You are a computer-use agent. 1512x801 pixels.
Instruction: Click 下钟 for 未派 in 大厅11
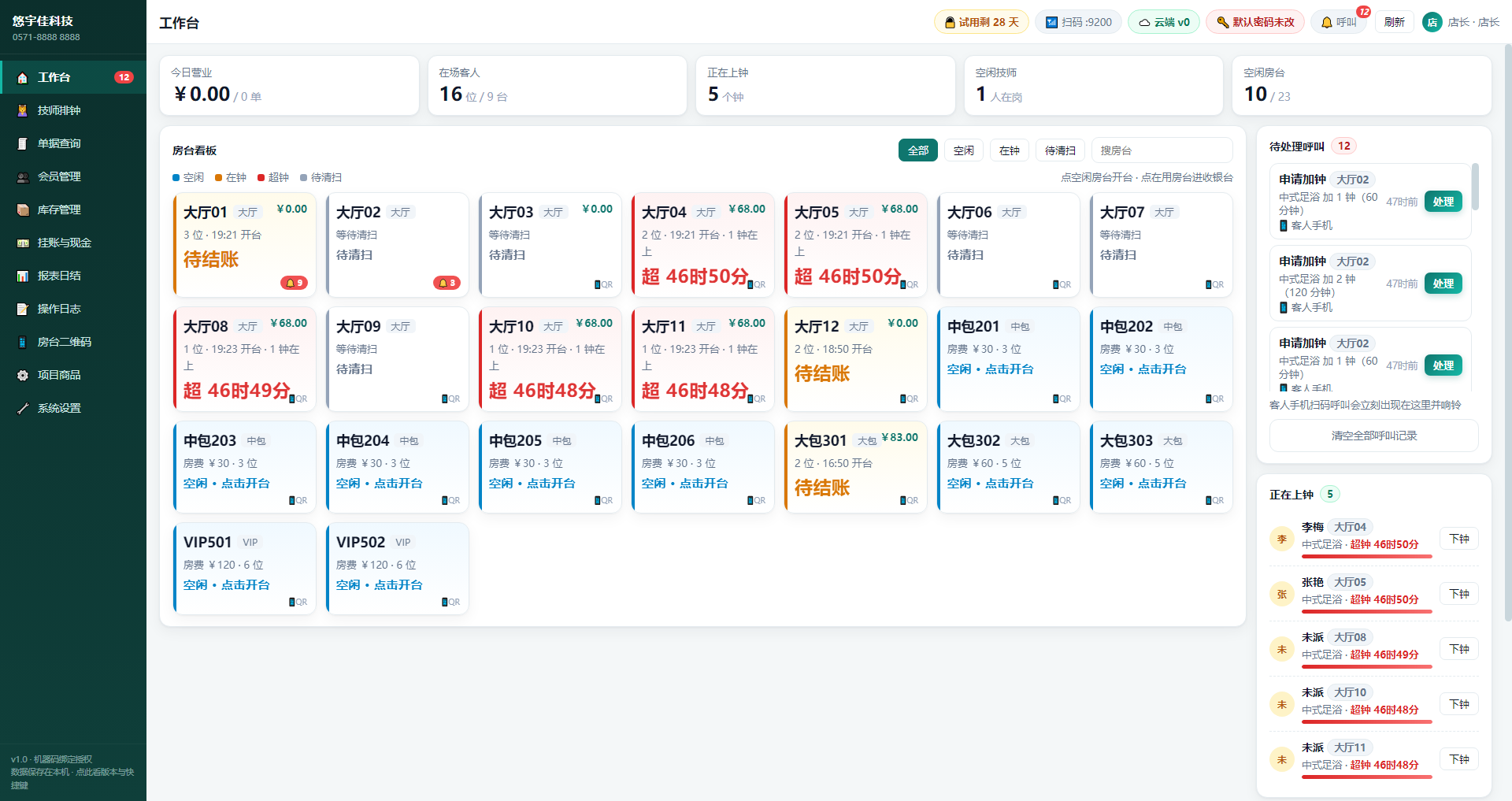(1459, 759)
